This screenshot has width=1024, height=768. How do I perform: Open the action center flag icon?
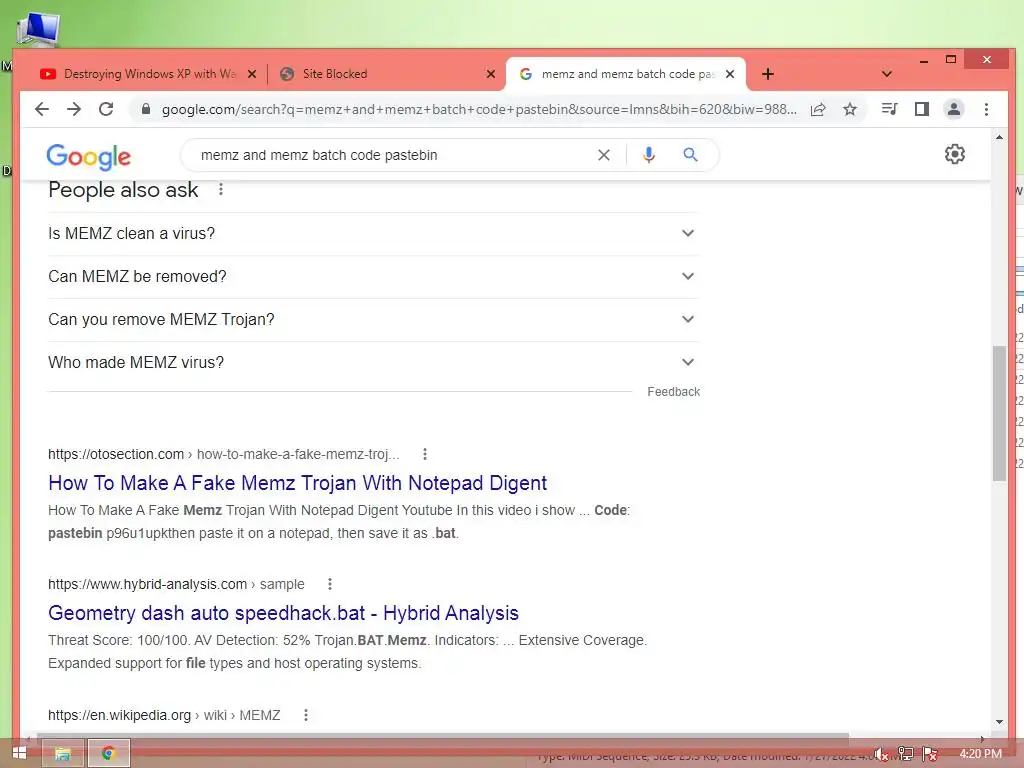[930, 754]
